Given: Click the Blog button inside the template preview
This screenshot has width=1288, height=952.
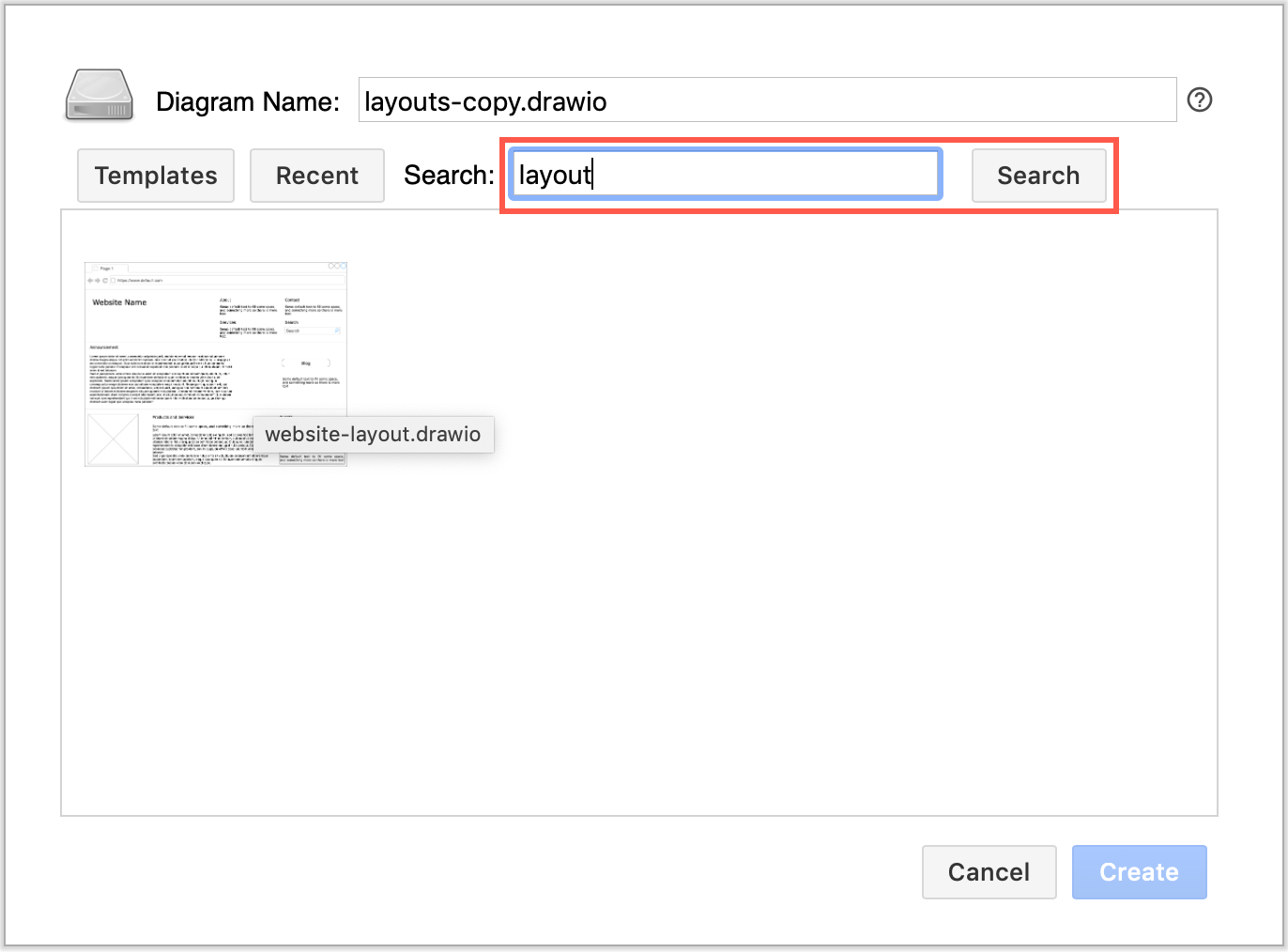Looking at the screenshot, I should 305,362.
